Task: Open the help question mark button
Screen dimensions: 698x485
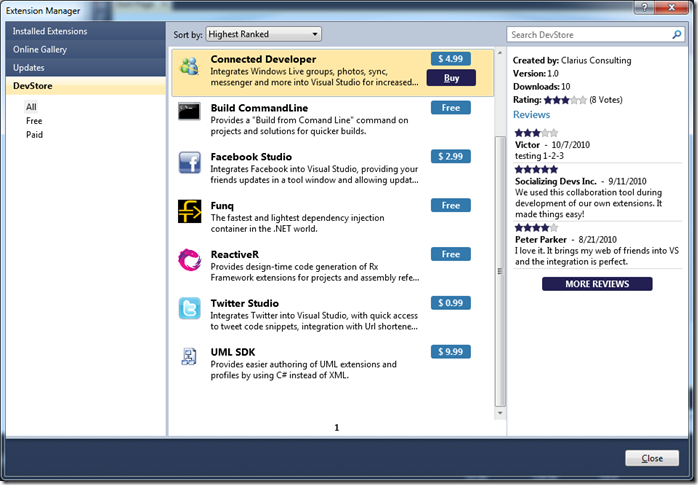Action: pyautogui.click(x=644, y=7)
